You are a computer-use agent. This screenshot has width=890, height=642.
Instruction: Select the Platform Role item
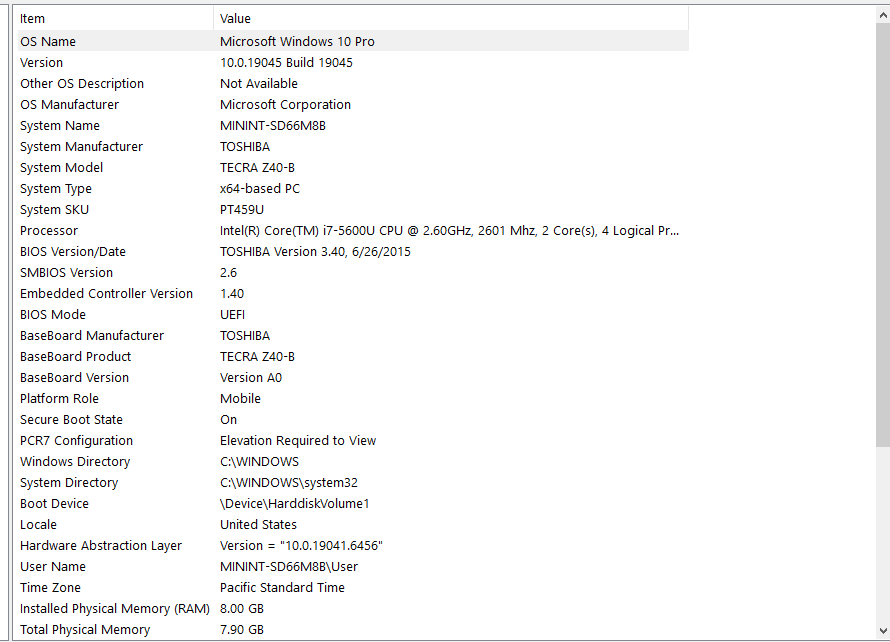pyautogui.click(x=59, y=398)
